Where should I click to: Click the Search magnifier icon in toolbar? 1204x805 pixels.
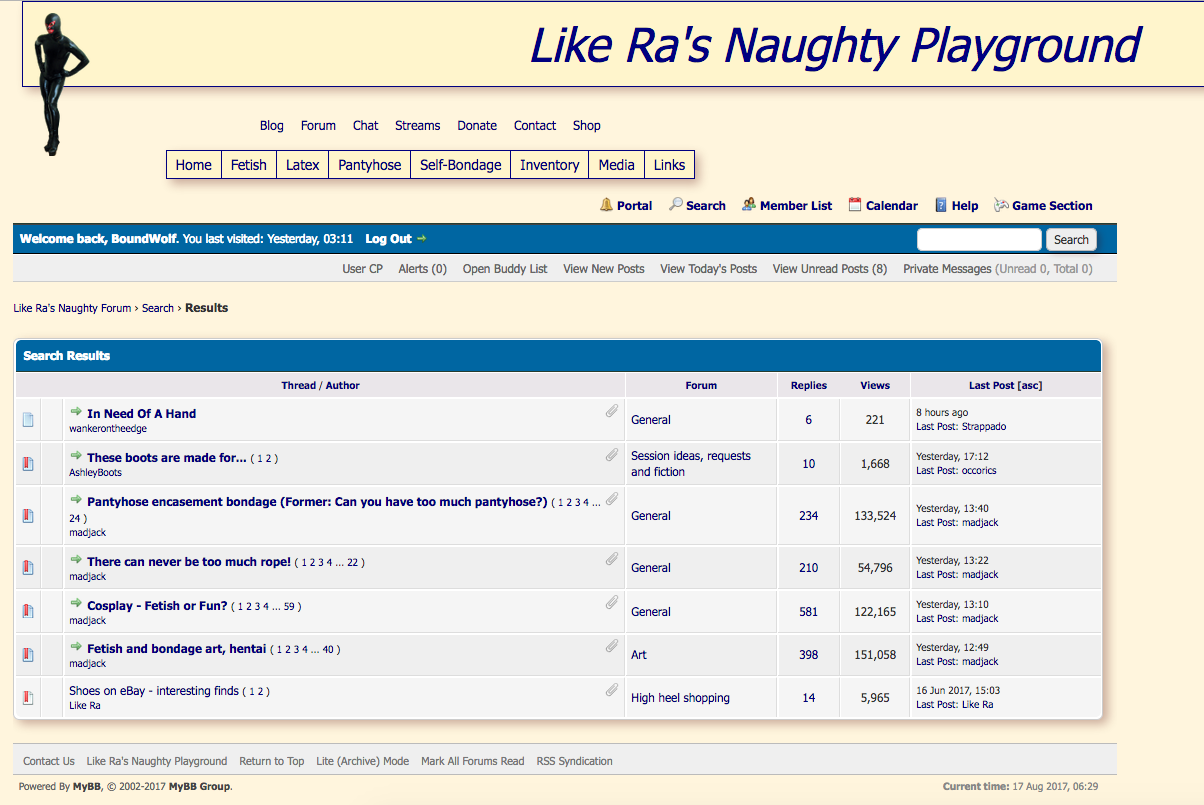pos(676,204)
